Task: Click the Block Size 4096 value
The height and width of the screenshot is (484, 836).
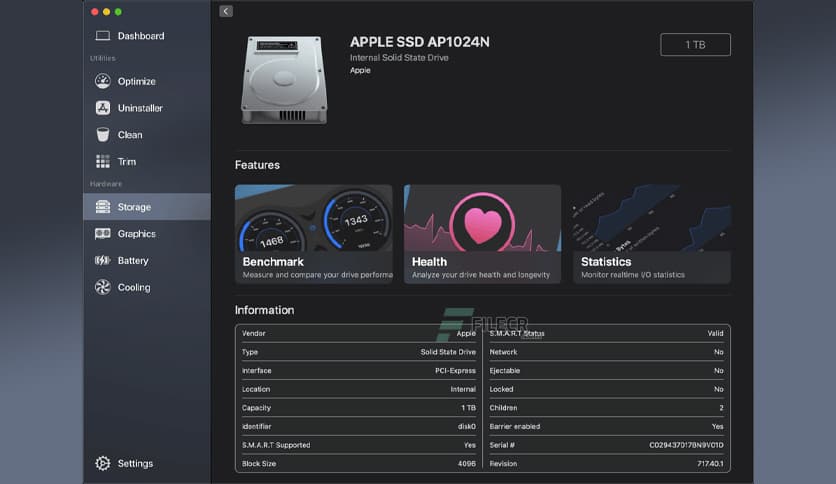Action: 467,464
